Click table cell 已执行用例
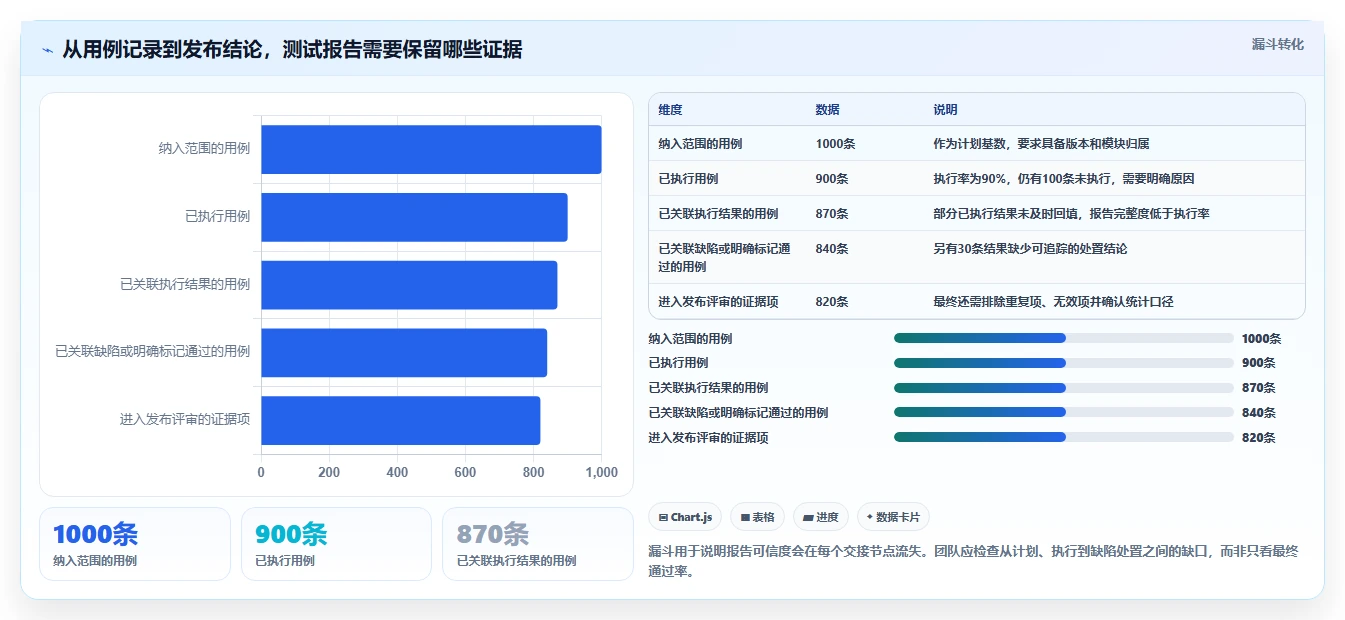Screen dimensions: 1345x620 tap(688, 179)
